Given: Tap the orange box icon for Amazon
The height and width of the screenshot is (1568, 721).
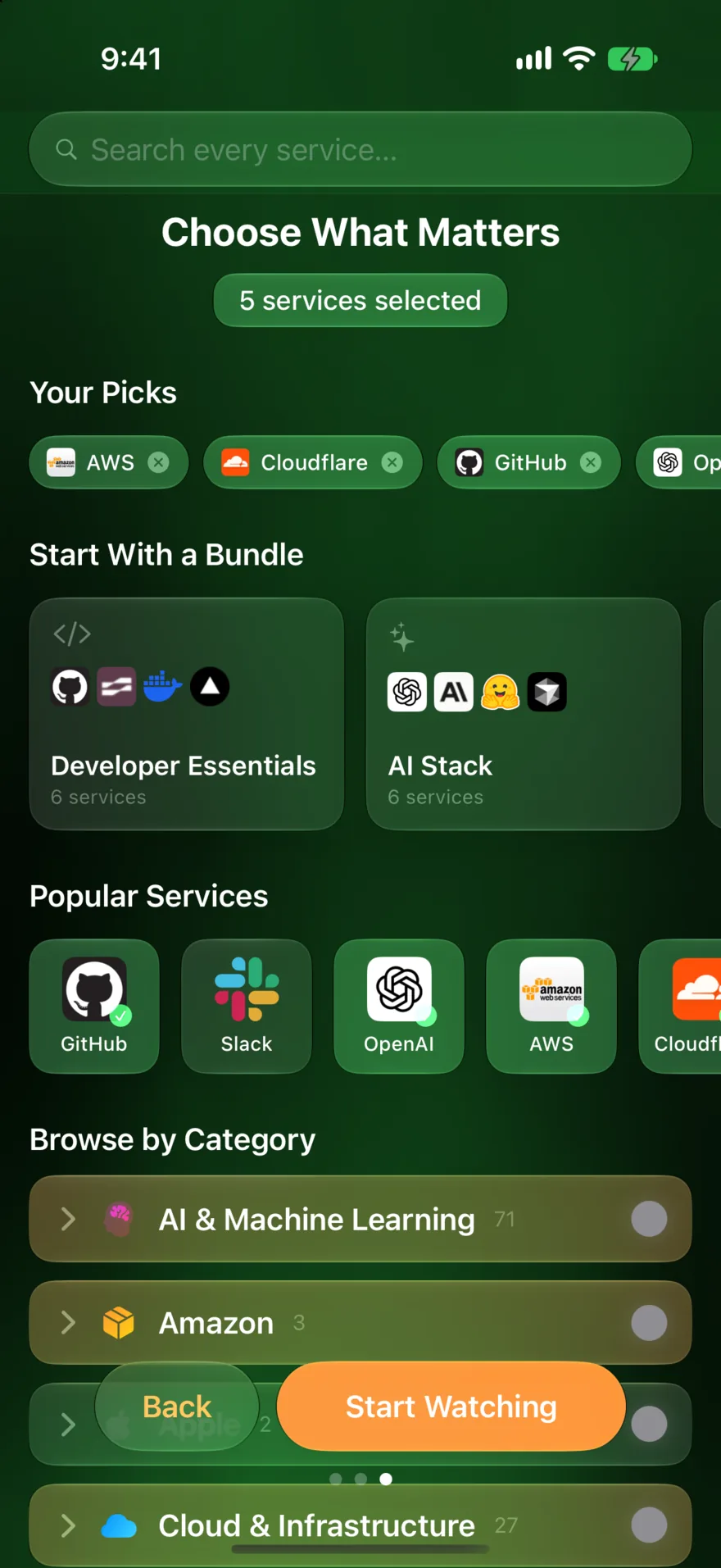Looking at the screenshot, I should tap(119, 1322).
